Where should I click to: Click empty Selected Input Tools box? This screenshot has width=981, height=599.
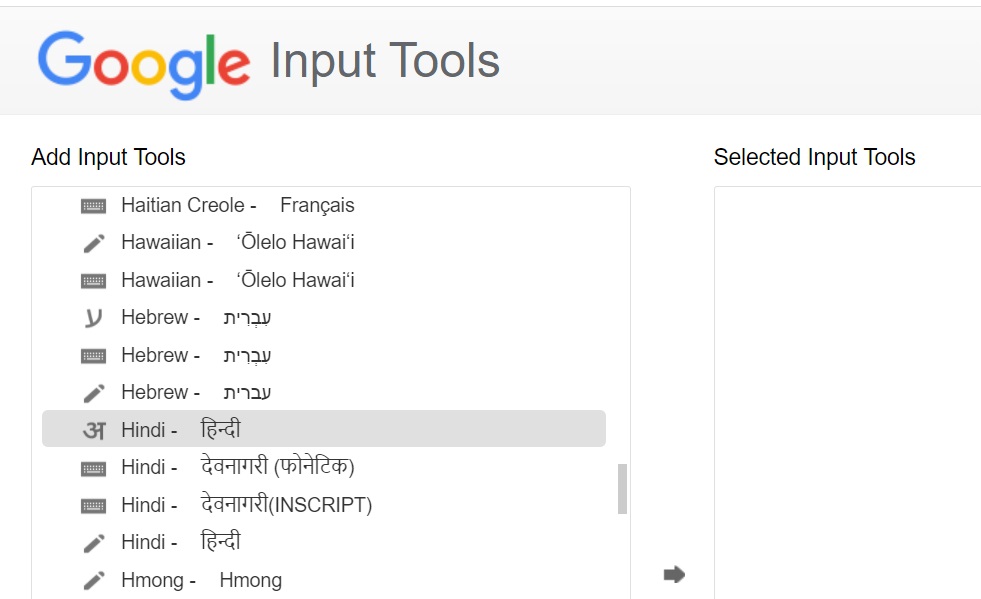pyautogui.click(x=847, y=392)
